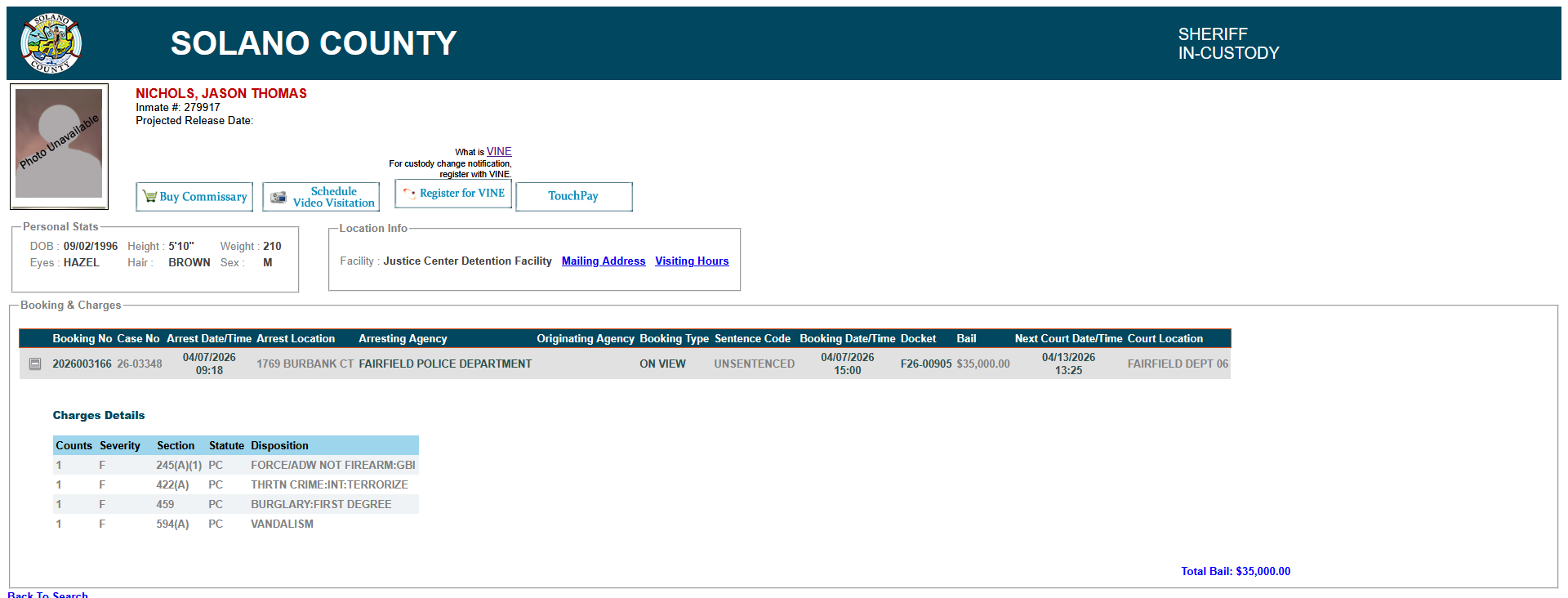This screenshot has width=1568, height=598.
Task: Click the Booking No column header
Action: coord(82,339)
